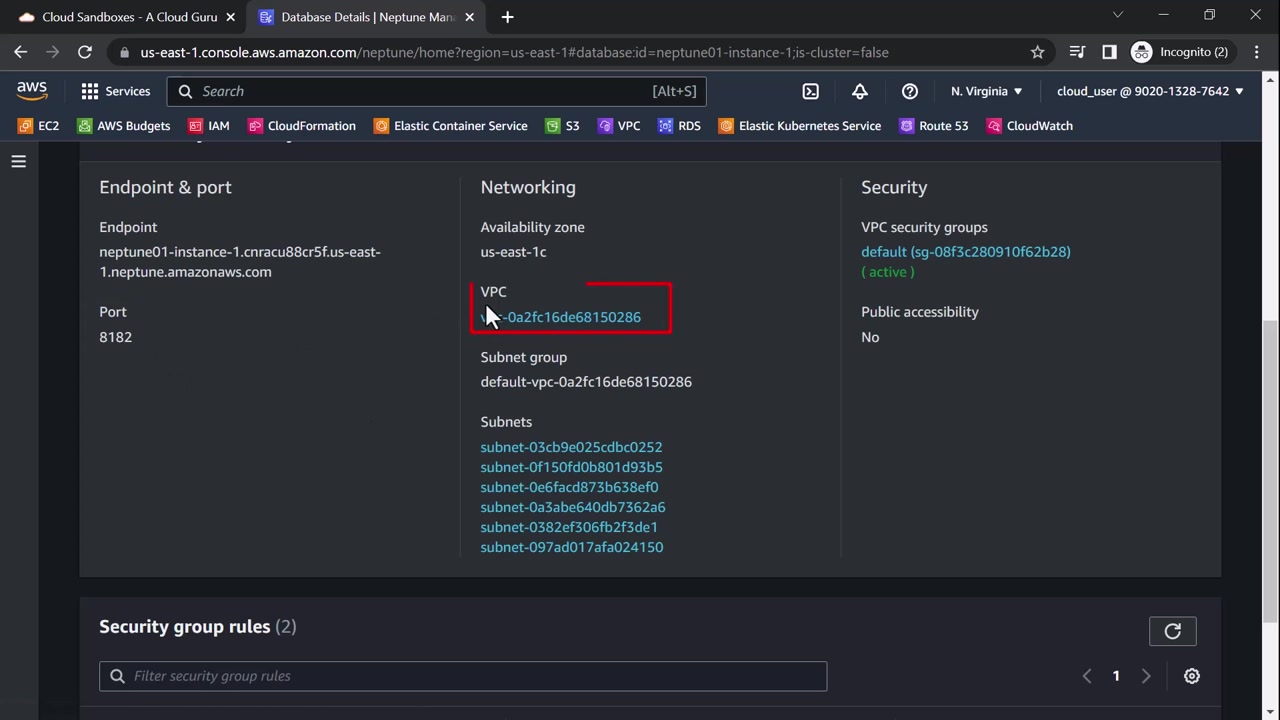Open the browser side panel icon
This screenshot has width=1280, height=720.
tap(1109, 52)
